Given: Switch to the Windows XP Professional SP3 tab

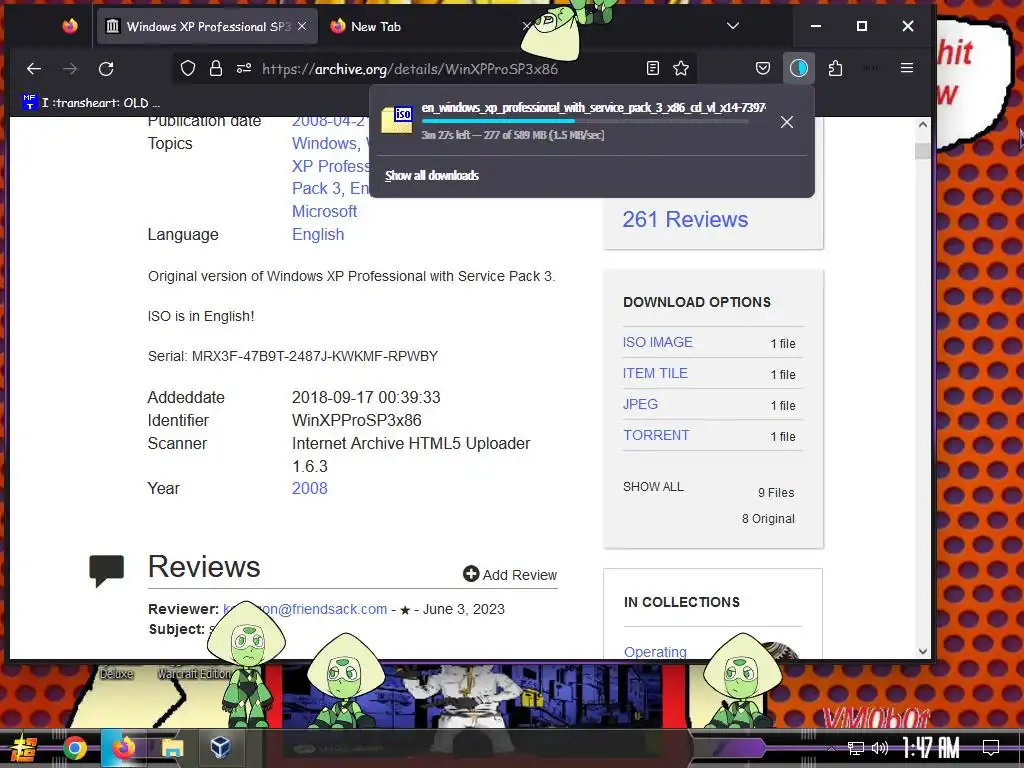Looking at the screenshot, I should [208, 26].
